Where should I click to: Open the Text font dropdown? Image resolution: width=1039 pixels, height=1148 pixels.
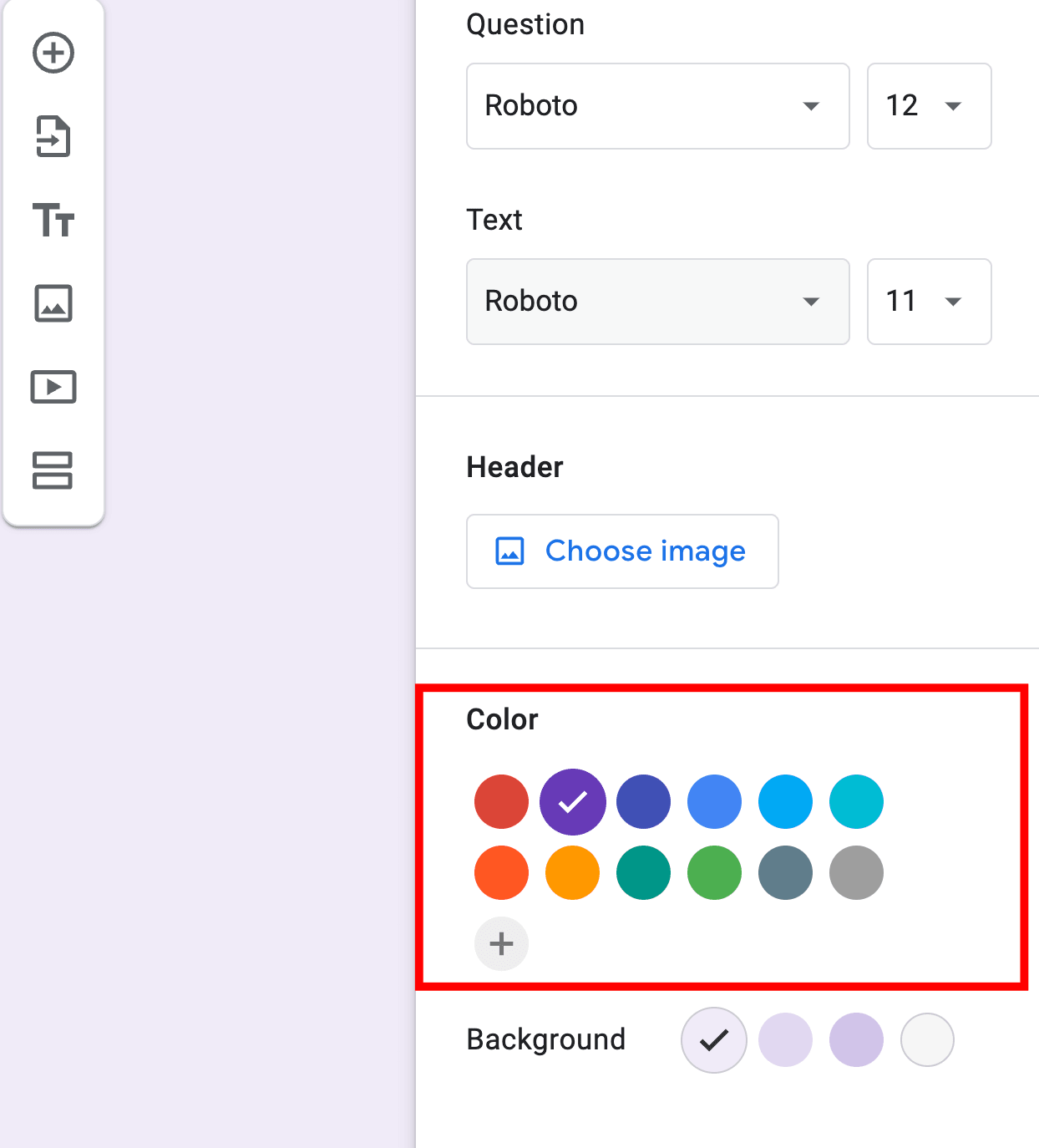[x=657, y=302]
